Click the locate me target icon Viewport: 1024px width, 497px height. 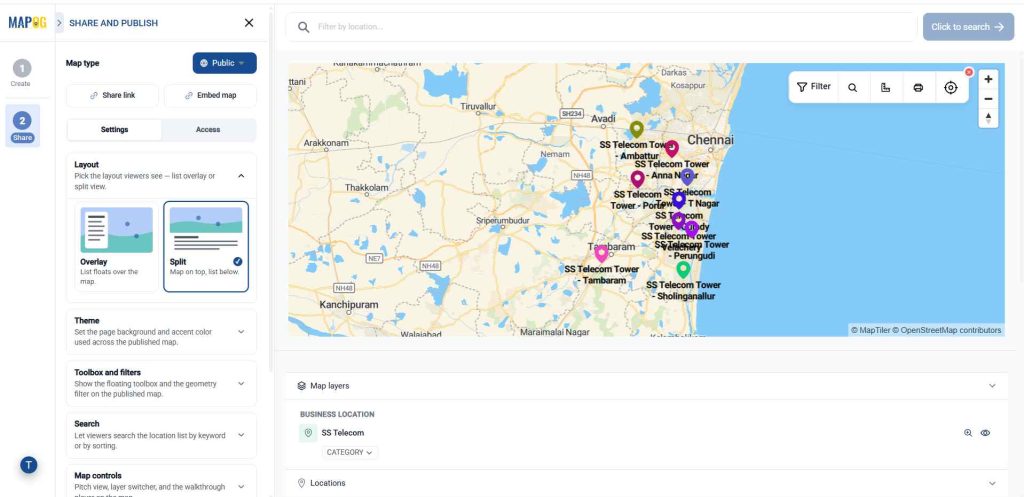(951, 88)
